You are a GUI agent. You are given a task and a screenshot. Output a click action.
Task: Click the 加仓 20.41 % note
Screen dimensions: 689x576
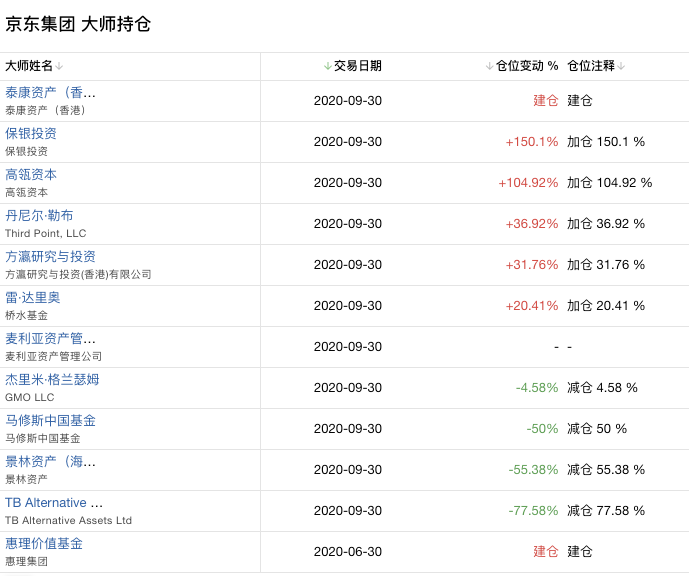[x=606, y=305]
